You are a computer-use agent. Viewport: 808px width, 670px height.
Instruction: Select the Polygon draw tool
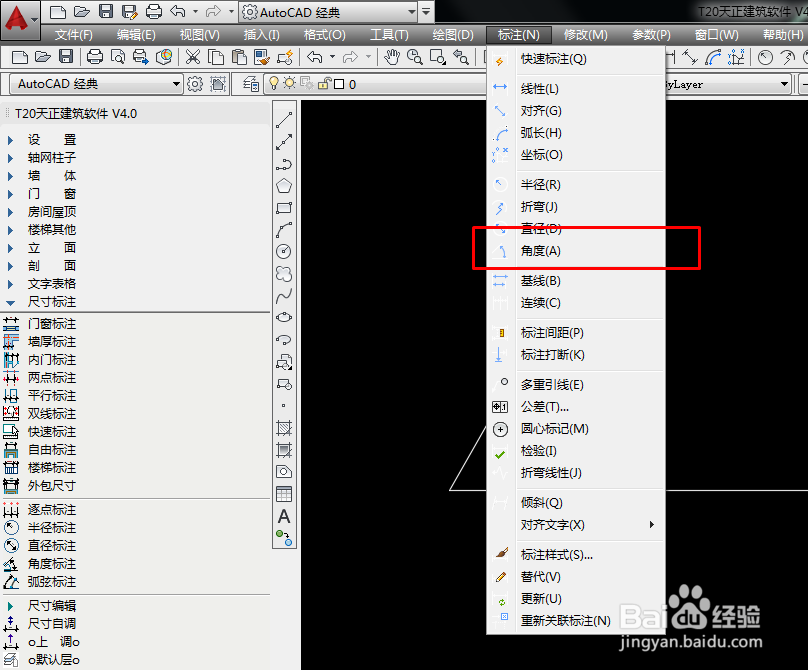pyautogui.click(x=284, y=186)
